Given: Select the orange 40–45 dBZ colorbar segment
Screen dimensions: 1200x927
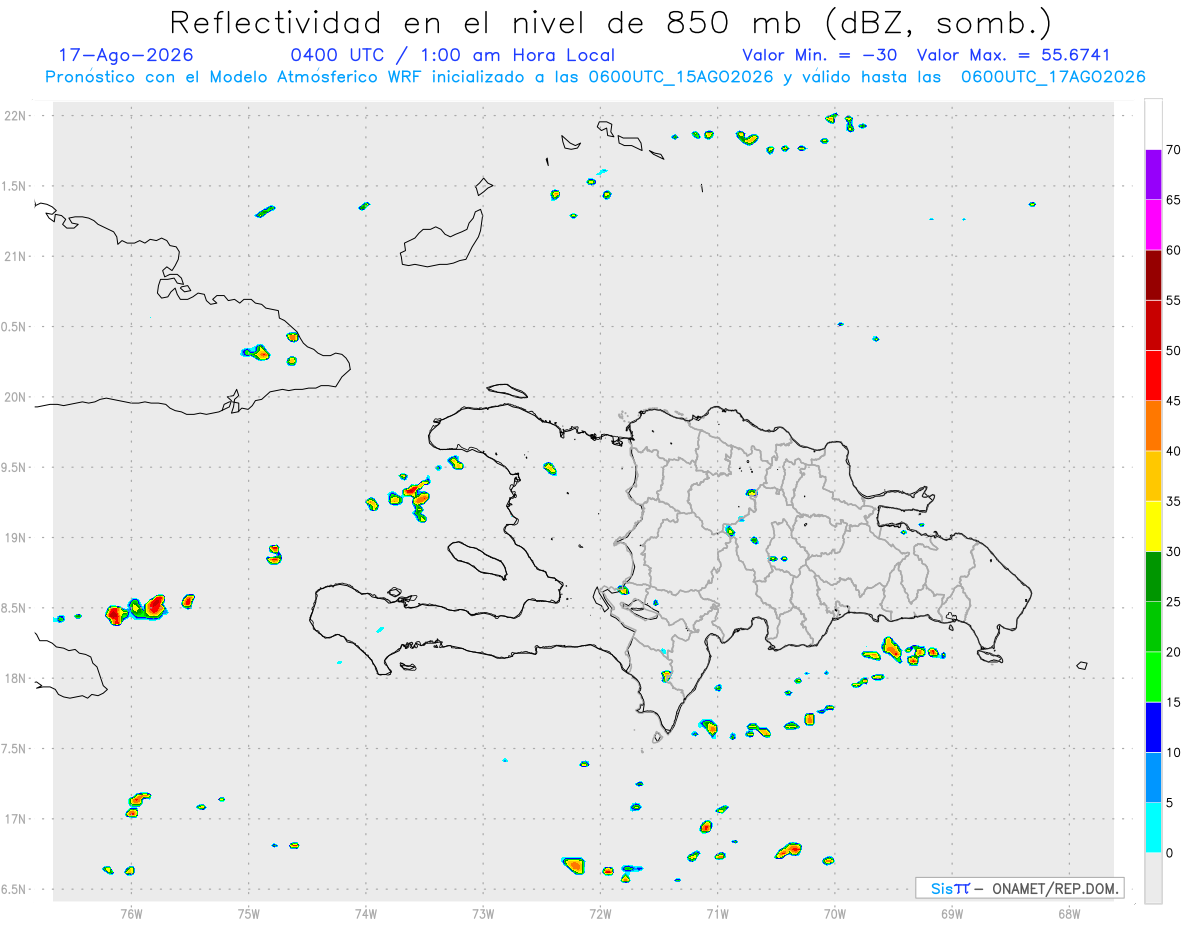Looking at the screenshot, I should tap(1153, 426).
